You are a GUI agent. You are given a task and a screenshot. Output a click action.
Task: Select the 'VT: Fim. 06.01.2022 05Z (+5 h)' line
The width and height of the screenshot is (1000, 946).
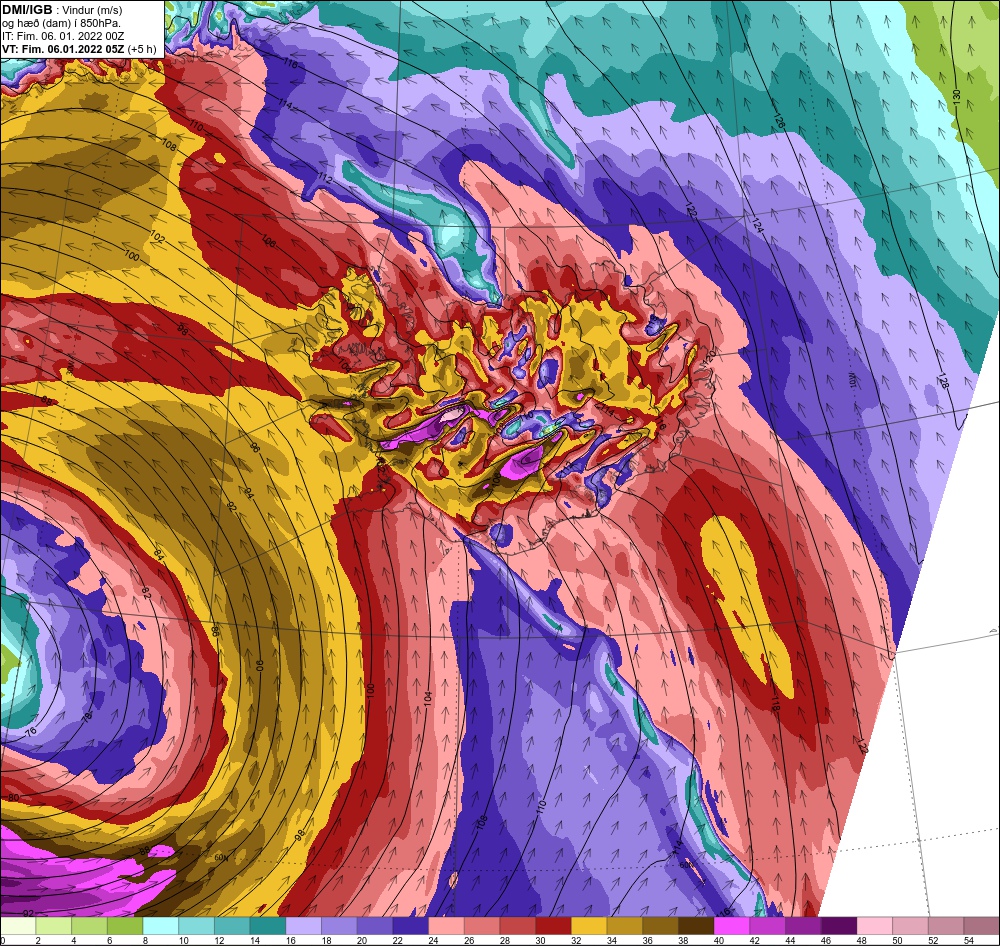pos(79,49)
